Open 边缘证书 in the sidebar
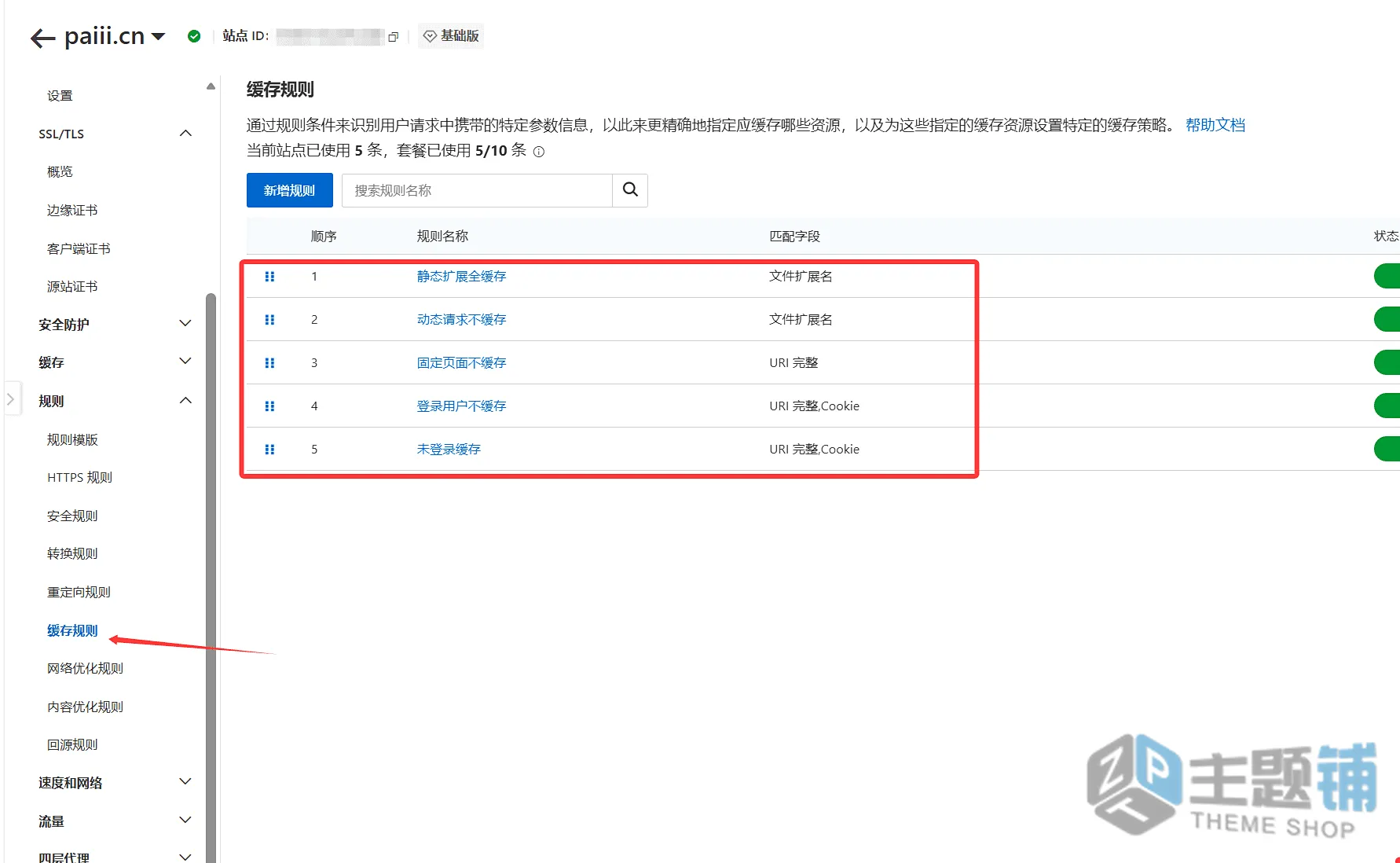Image resolution: width=1400 pixels, height=863 pixels. point(72,211)
